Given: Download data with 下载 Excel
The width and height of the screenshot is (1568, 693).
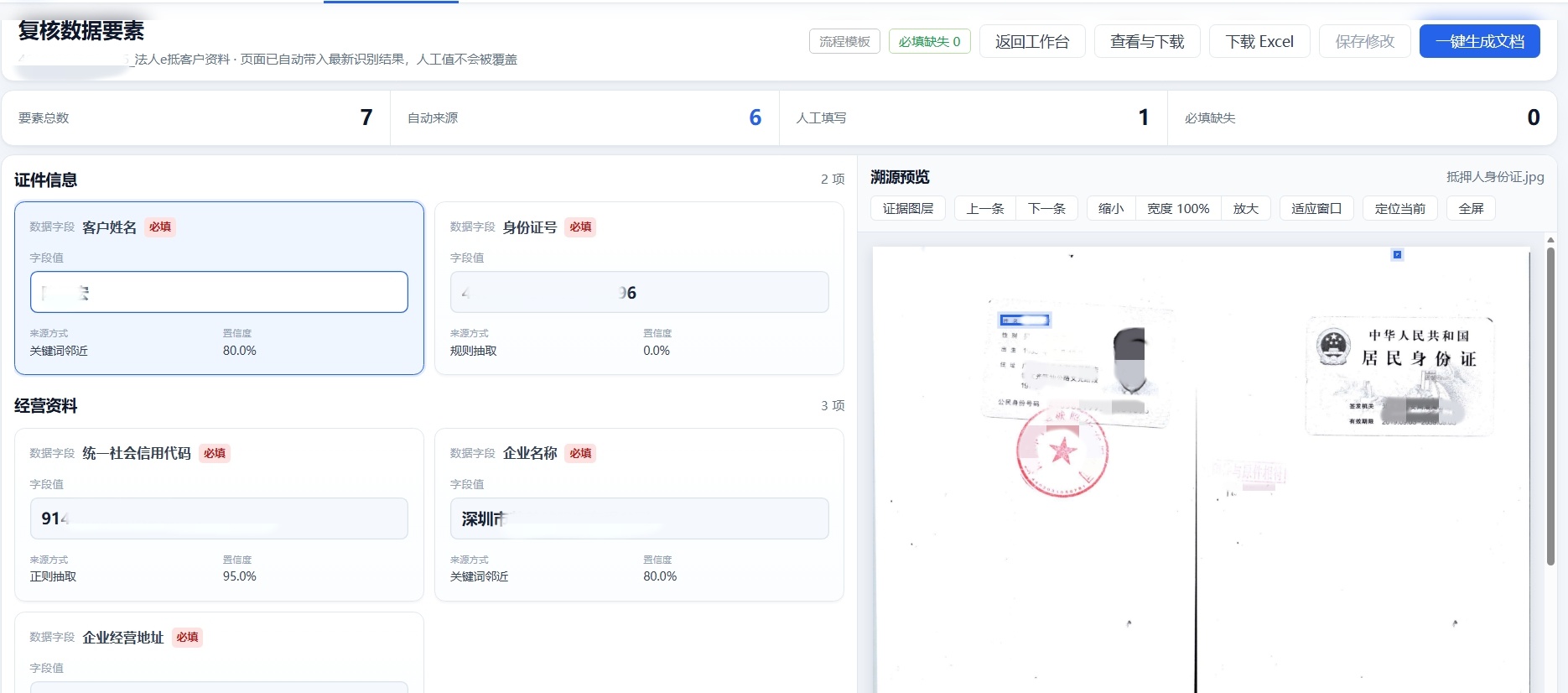Looking at the screenshot, I should tap(1259, 41).
